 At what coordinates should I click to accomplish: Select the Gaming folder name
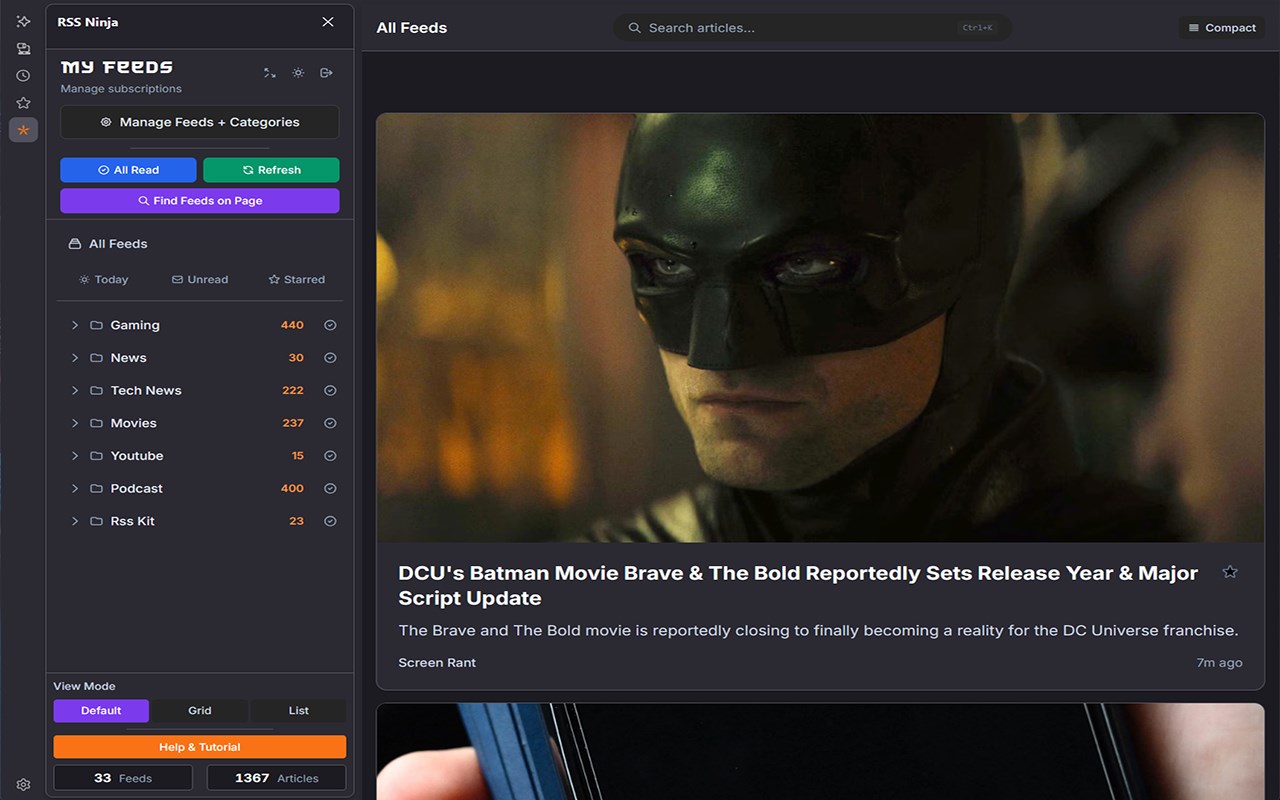[x=135, y=325]
